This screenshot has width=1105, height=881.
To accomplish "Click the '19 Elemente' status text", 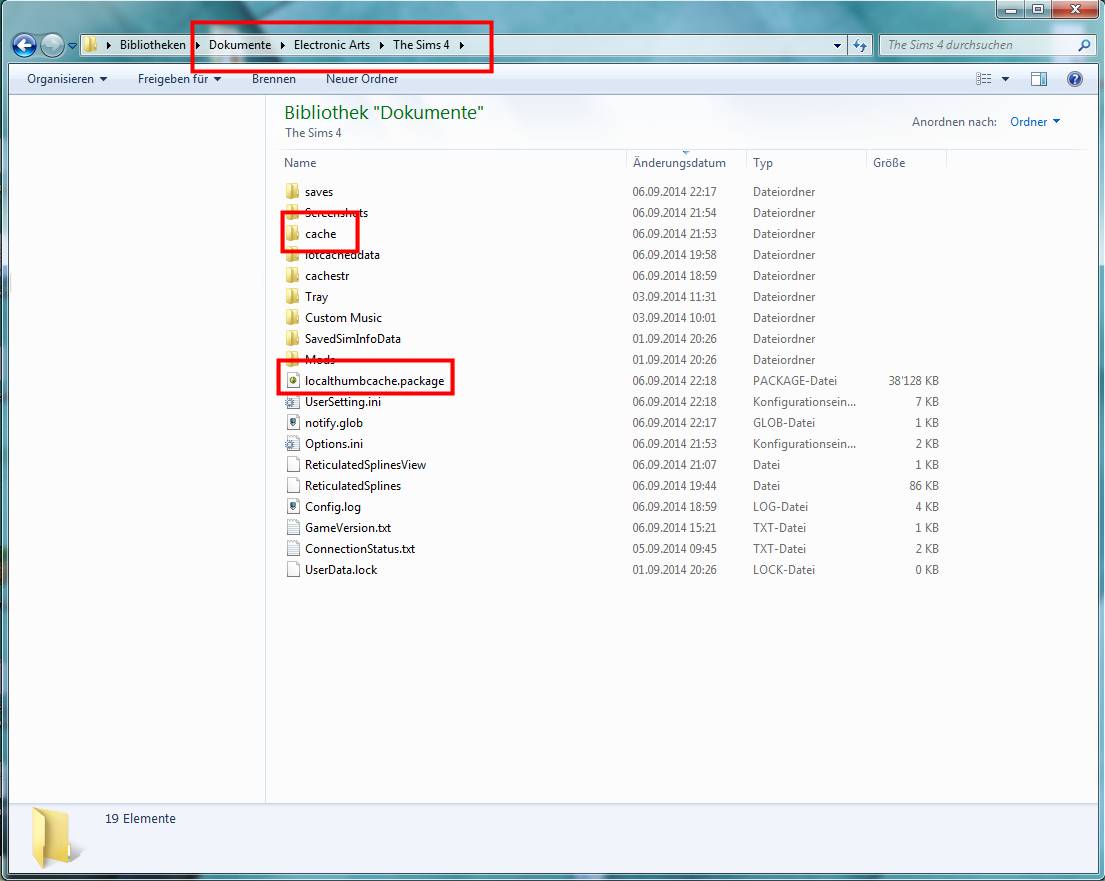I will (x=140, y=819).
